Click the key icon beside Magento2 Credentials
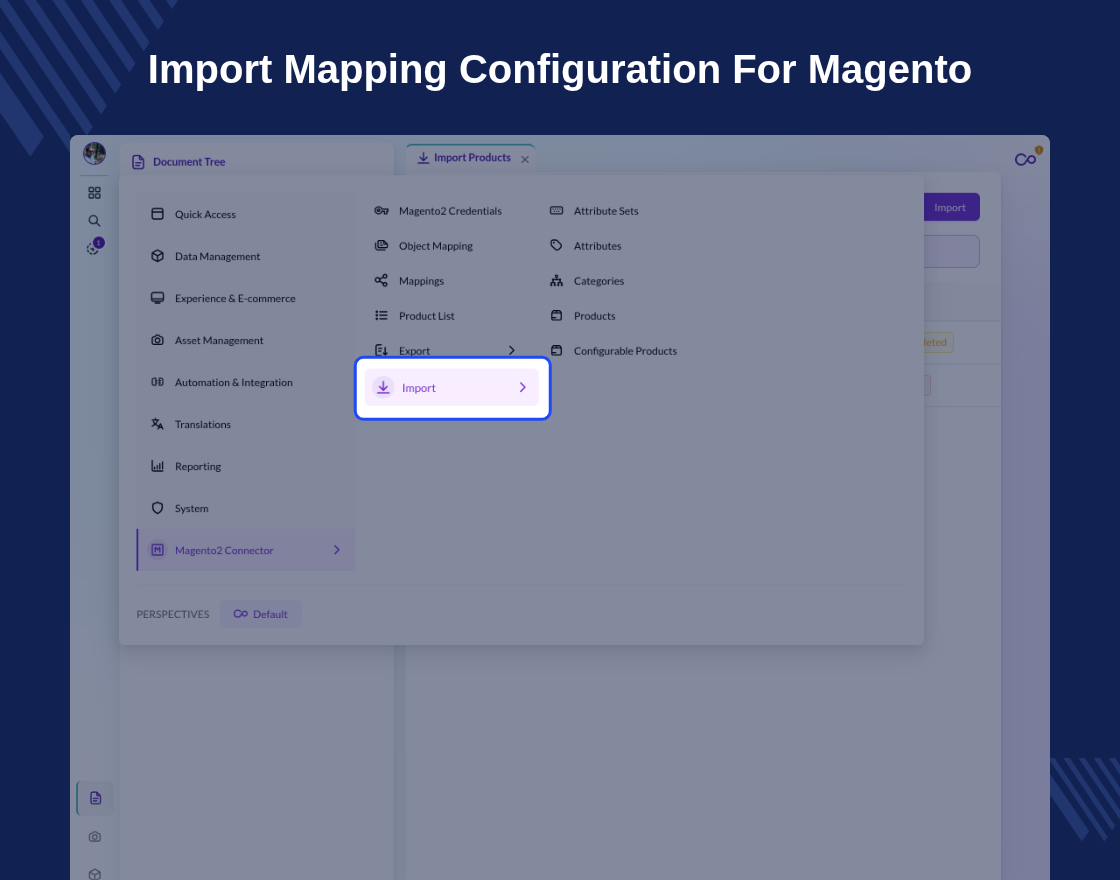This screenshot has width=1120, height=880. point(381,211)
